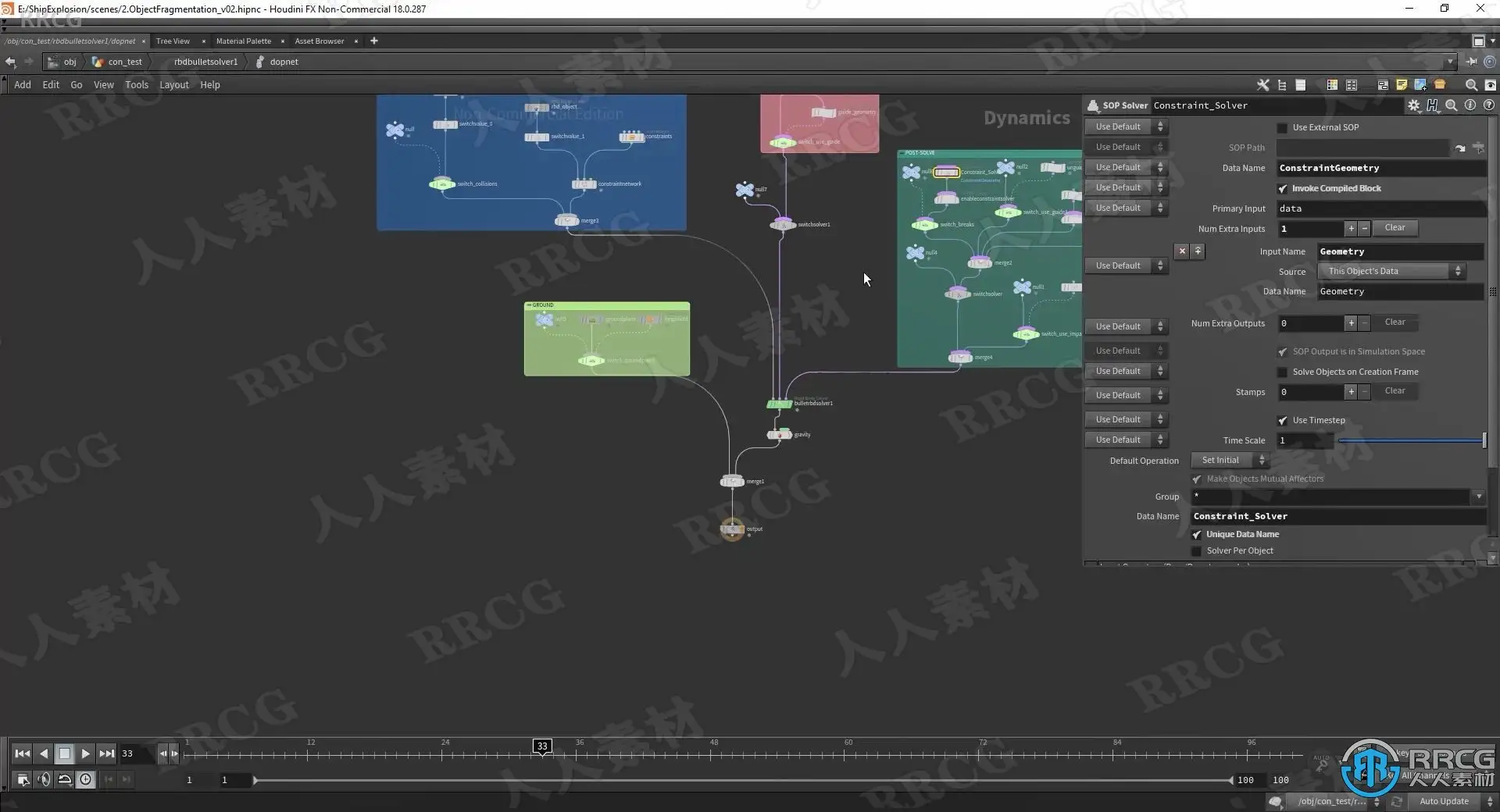Open the Source 'This Object's Data' dropdown

[1391, 271]
